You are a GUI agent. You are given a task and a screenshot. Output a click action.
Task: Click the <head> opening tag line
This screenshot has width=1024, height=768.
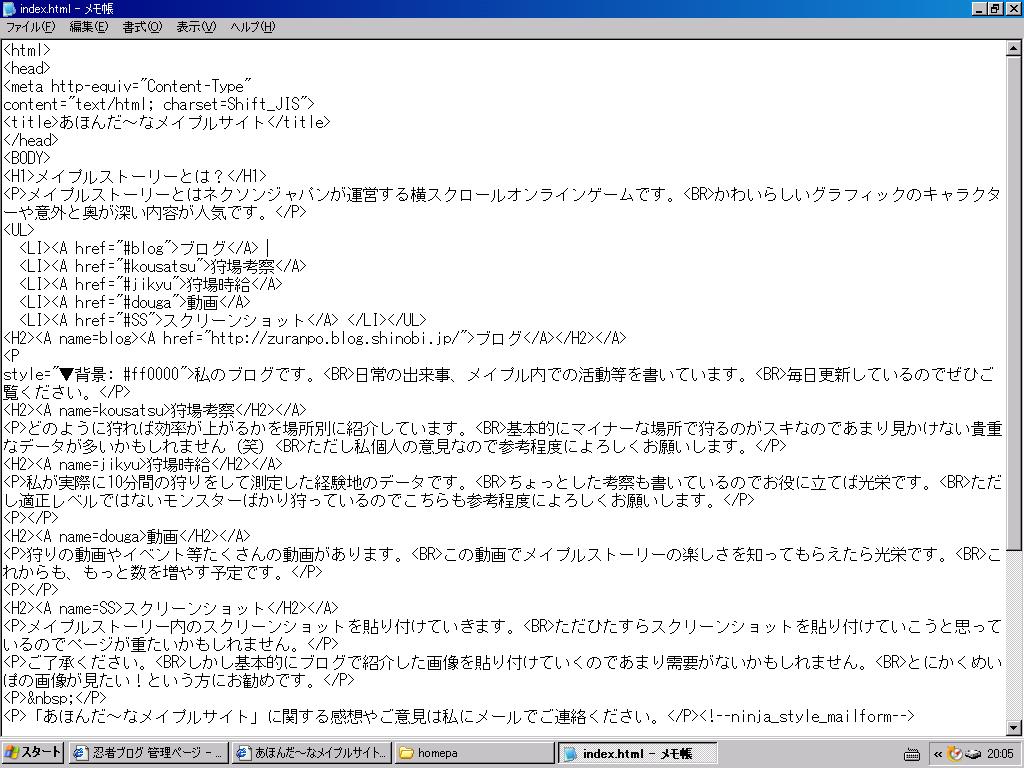coord(27,68)
